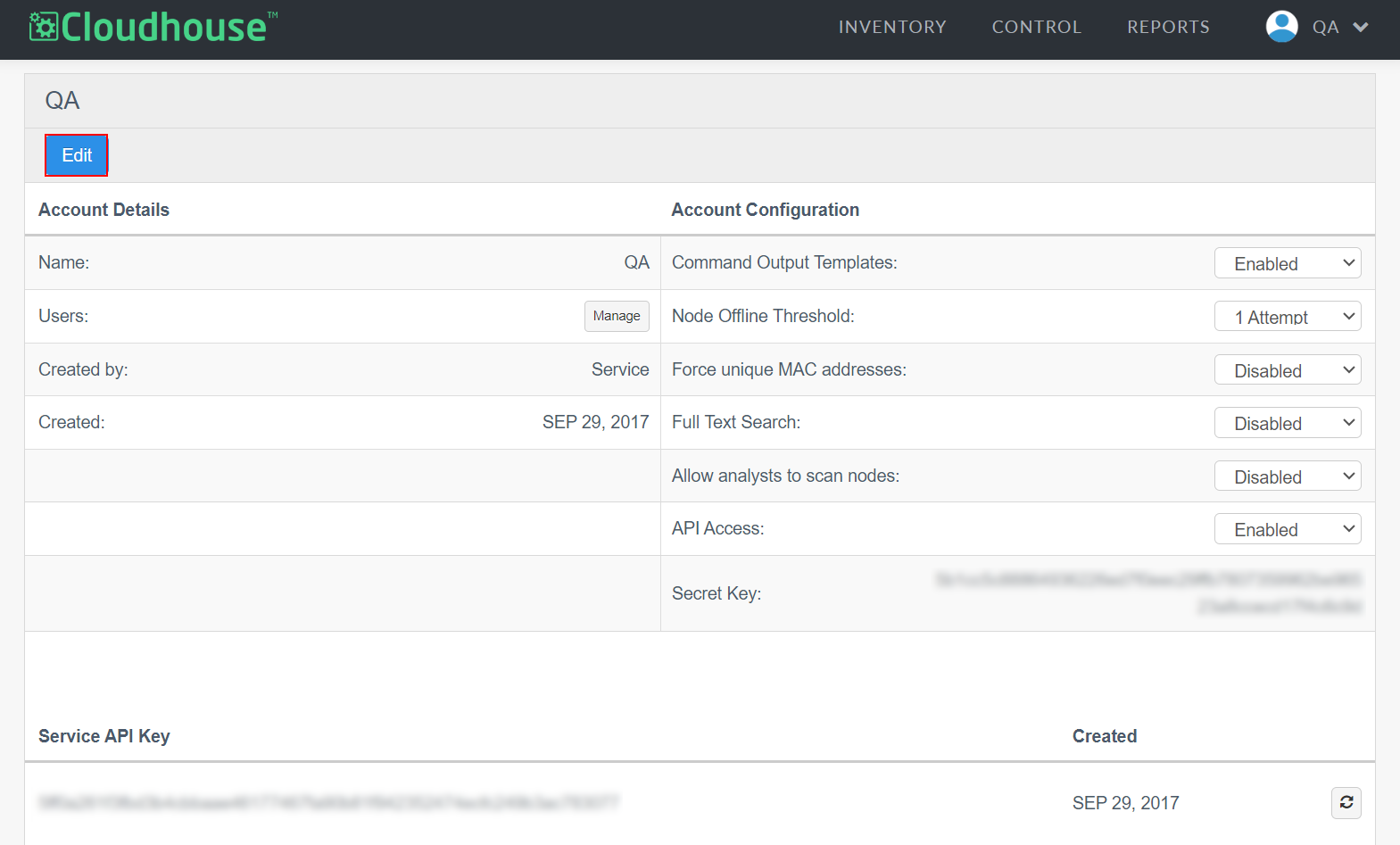This screenshot has width=1400, height=845.
Task: Open Allow analysts to scan nodes dropdown
Action: point(1288,476)
